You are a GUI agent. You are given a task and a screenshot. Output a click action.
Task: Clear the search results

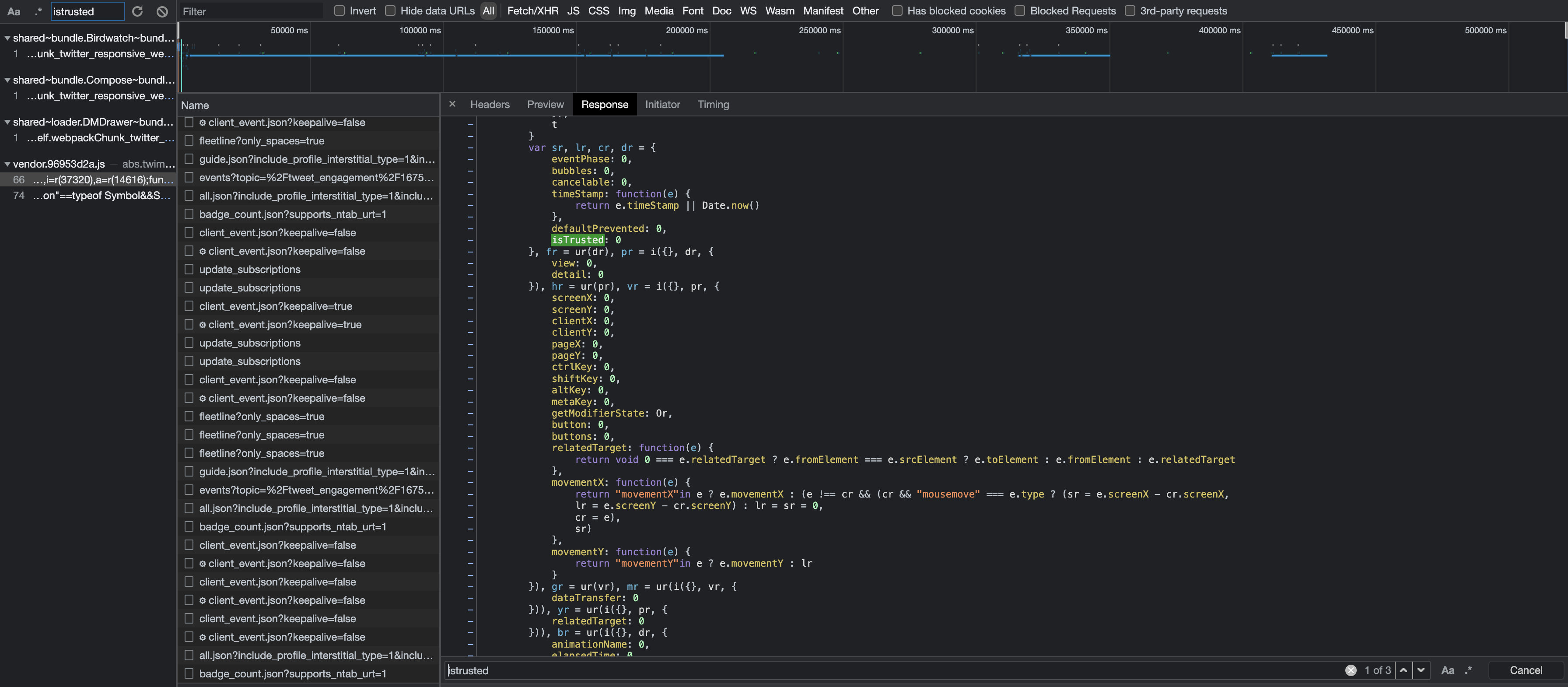tap(162, 11)
